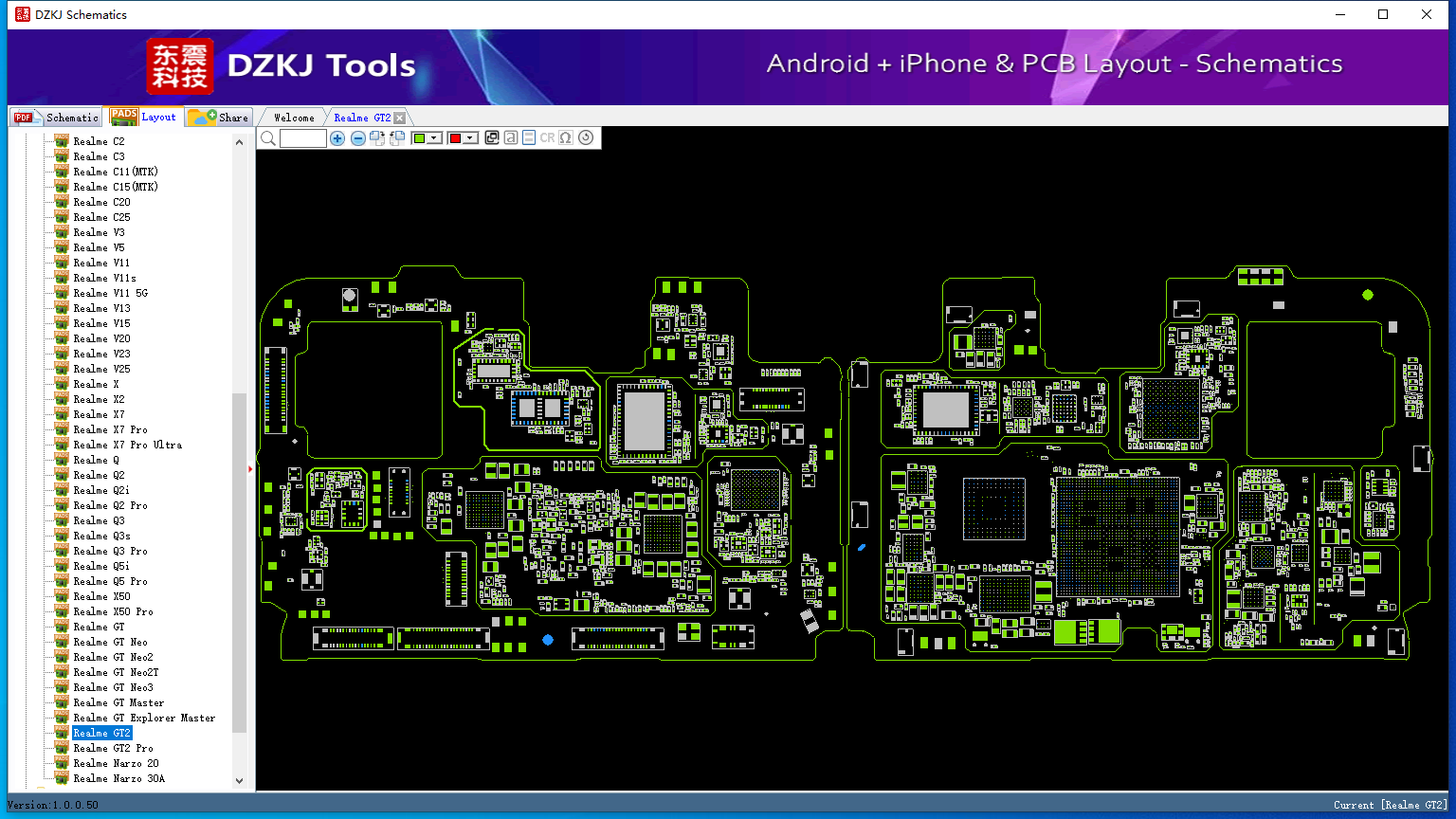Image resolution: width=1456 pixels, height=819 pixels.
Task: Maximize the DZKJ Schematics window
Action: pos(1383,14)
